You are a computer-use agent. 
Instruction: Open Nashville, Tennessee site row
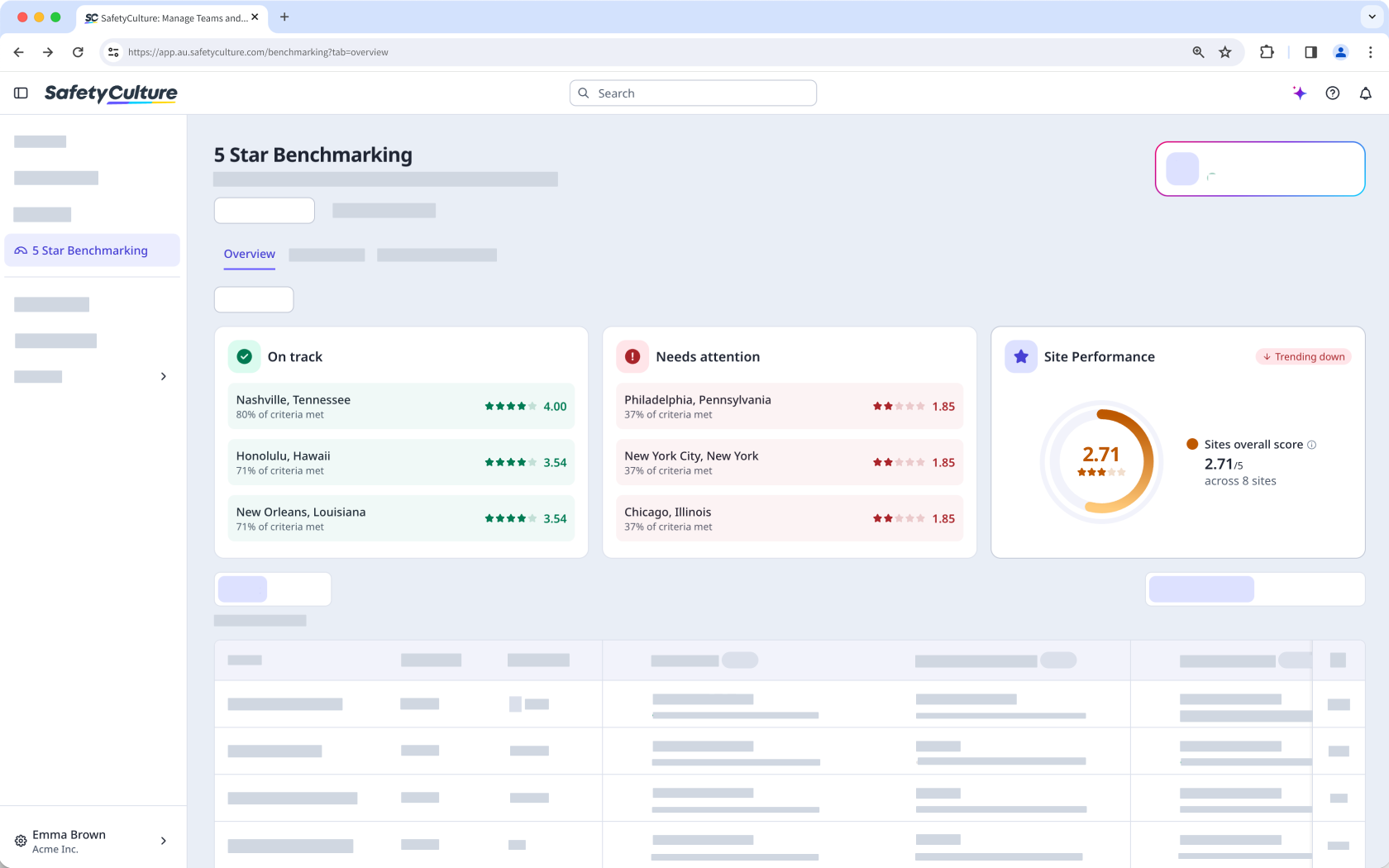tap(401, 406)
